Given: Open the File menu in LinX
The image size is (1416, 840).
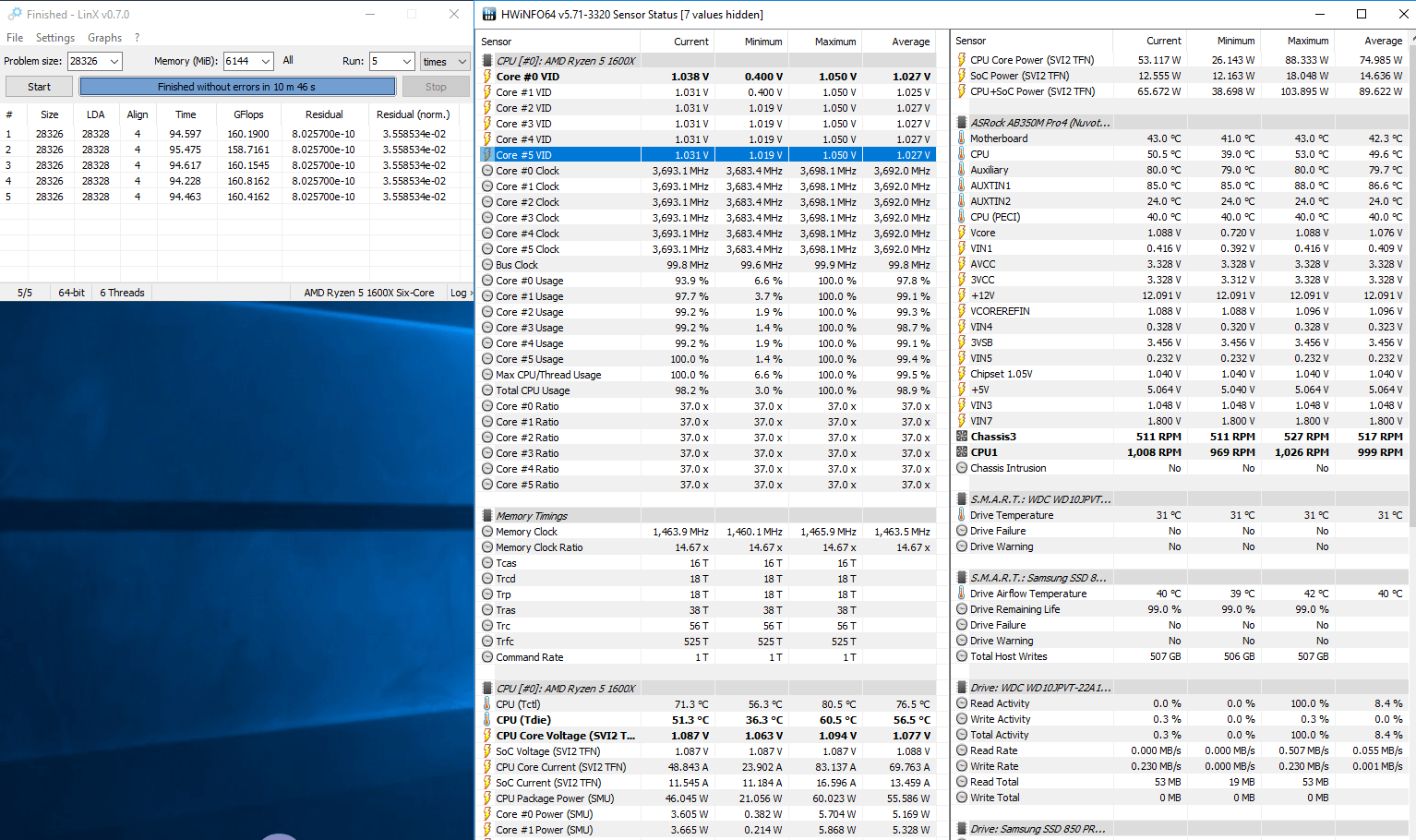Looking at the screenshot, I should 15,38.
